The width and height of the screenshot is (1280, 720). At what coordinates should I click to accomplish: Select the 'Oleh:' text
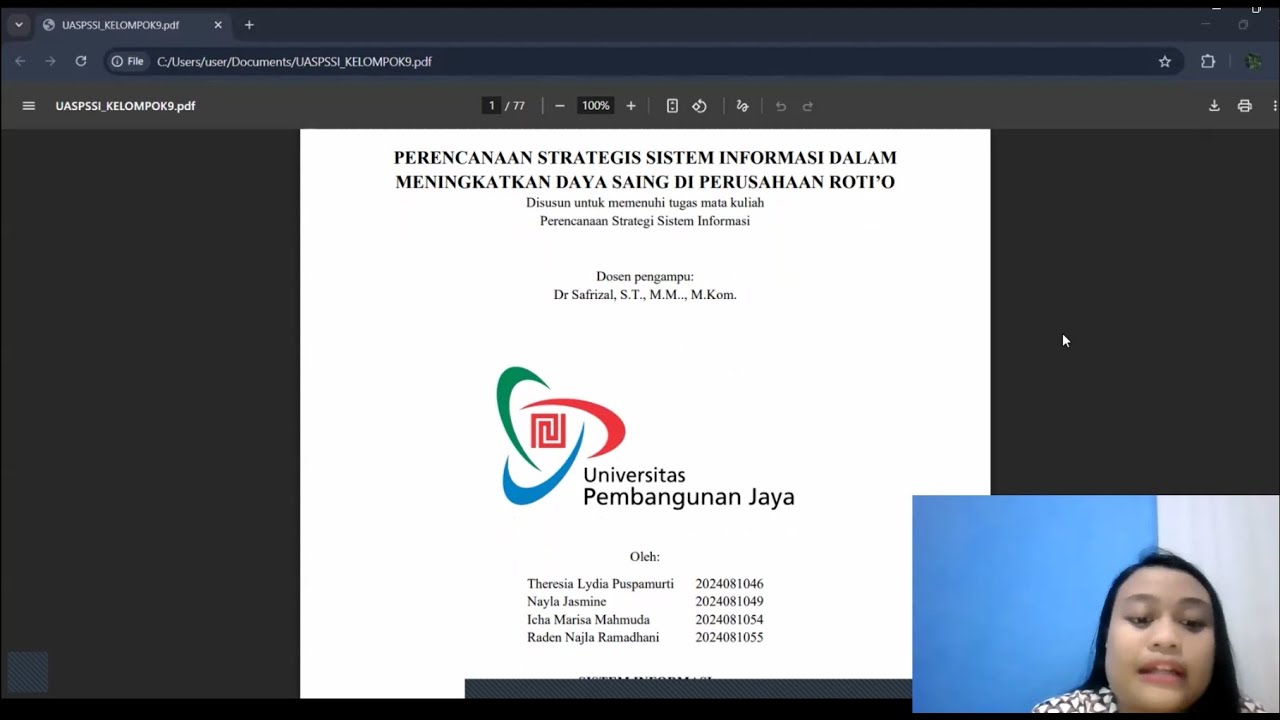click(x=645, y=557)
